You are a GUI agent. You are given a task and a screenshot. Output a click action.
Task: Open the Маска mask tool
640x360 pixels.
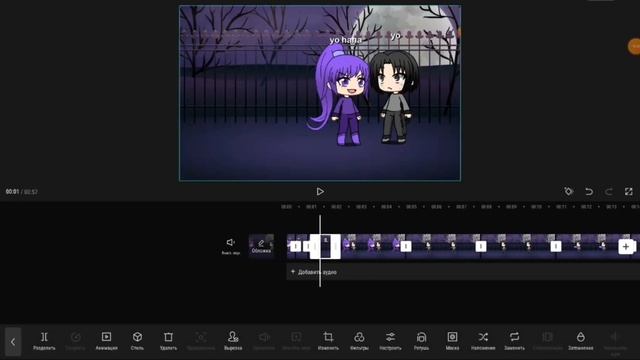(x=452, y=340)
